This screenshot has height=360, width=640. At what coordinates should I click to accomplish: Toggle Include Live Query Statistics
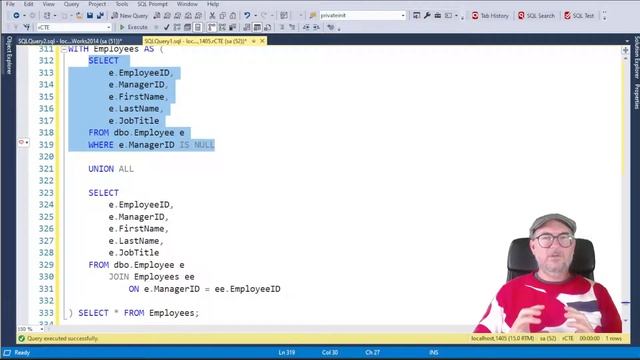[222, 27]
